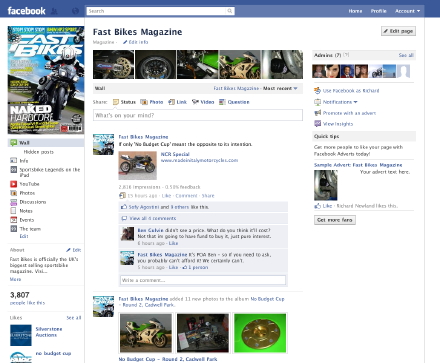Select the Video share option
Screen dimensions: 440x363
click(203, 102)
